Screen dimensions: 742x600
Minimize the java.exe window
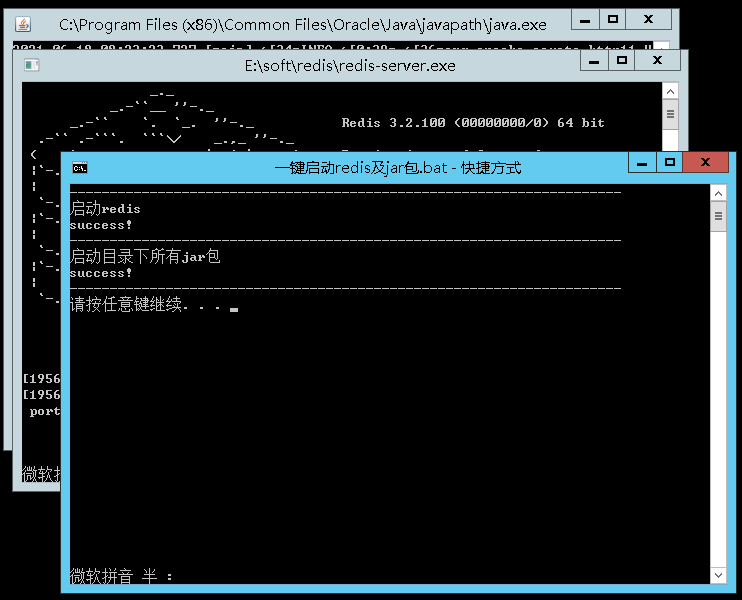(x=585, y=20)
